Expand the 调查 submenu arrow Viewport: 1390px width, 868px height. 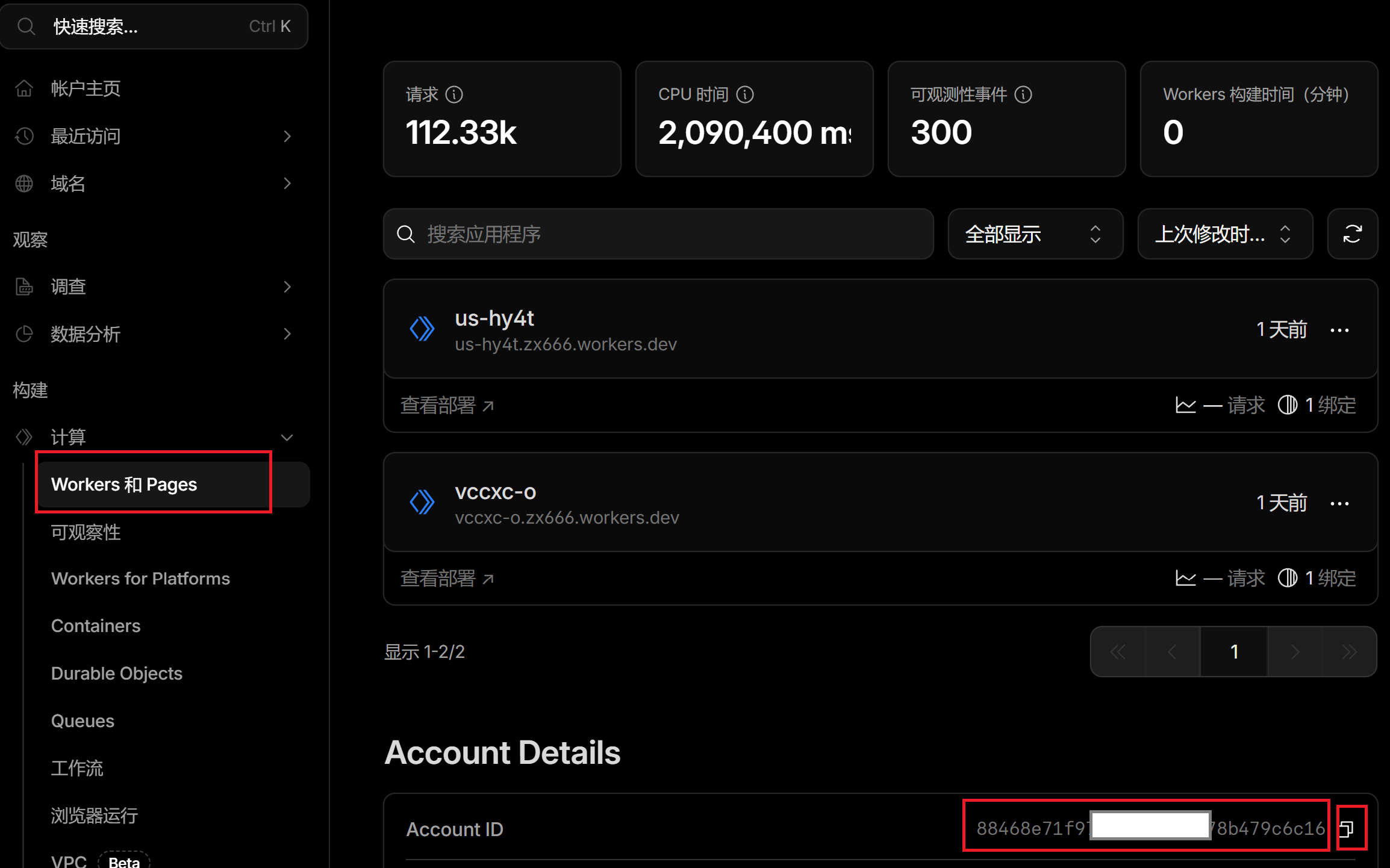[287, 287]
